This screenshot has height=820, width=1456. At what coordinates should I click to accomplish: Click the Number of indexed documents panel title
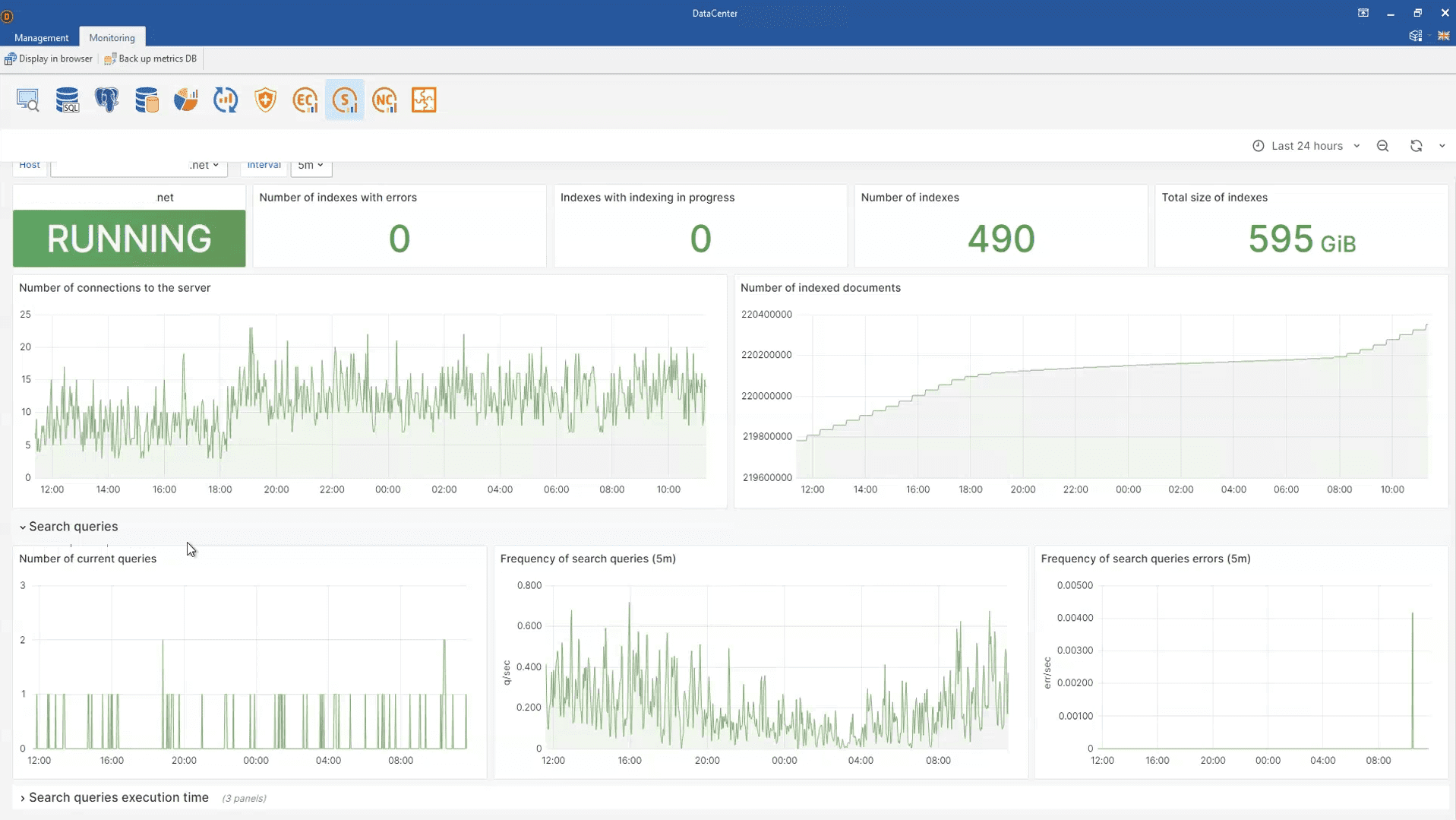[820, 288]
